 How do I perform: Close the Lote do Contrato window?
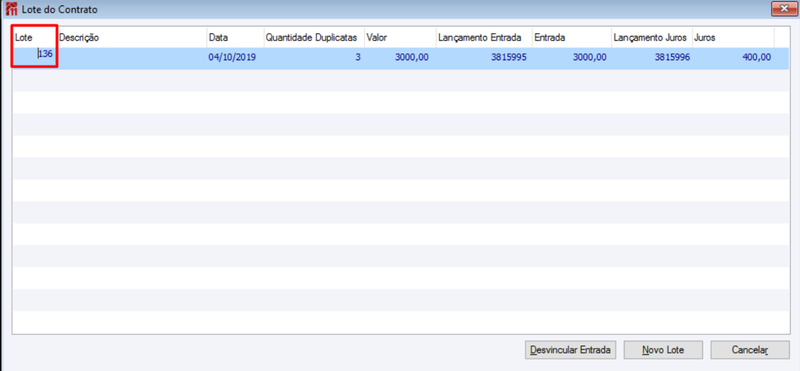(x=781, y=8)
